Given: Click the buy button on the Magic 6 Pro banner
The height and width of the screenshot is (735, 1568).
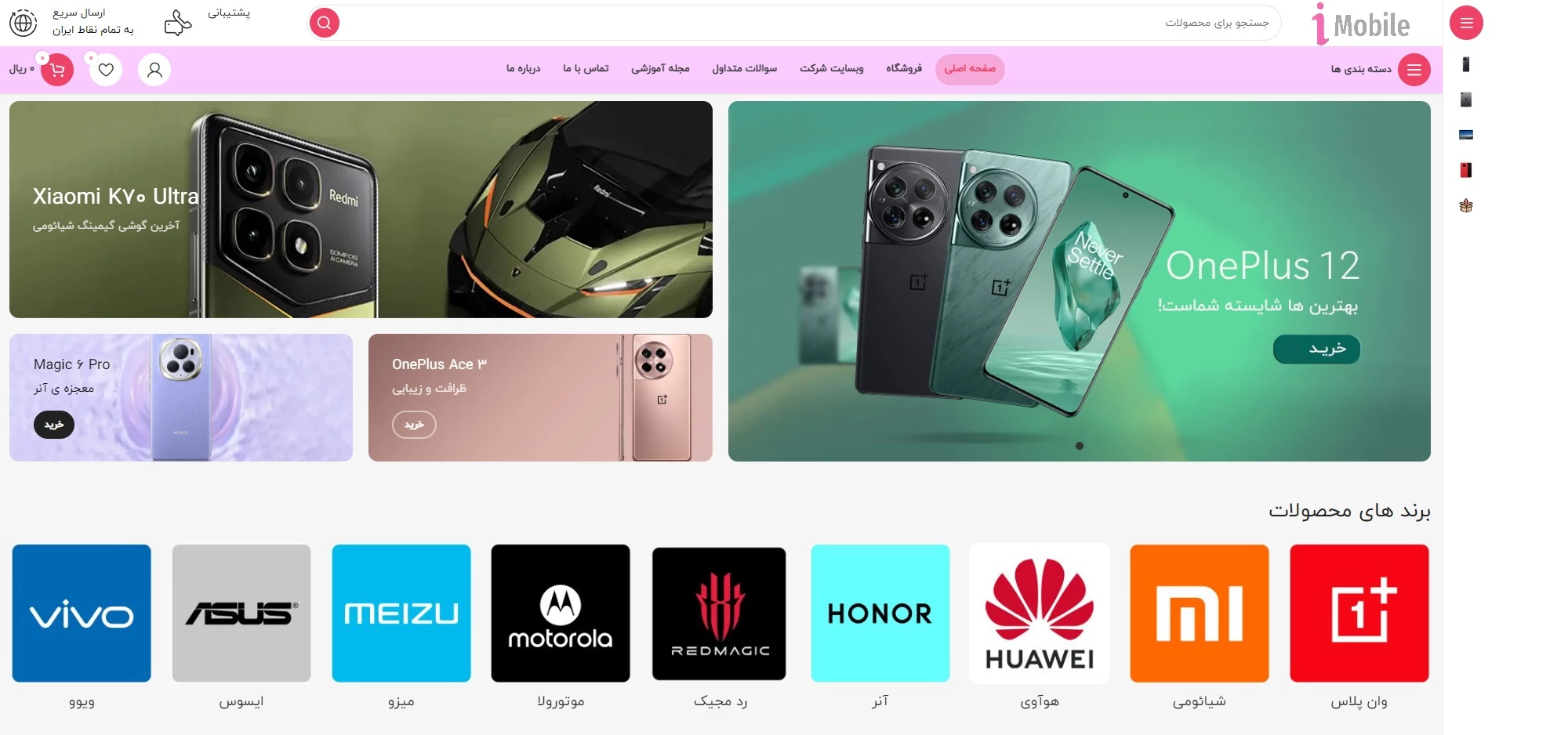Looking at the screenshot, I should pos(54,425).
